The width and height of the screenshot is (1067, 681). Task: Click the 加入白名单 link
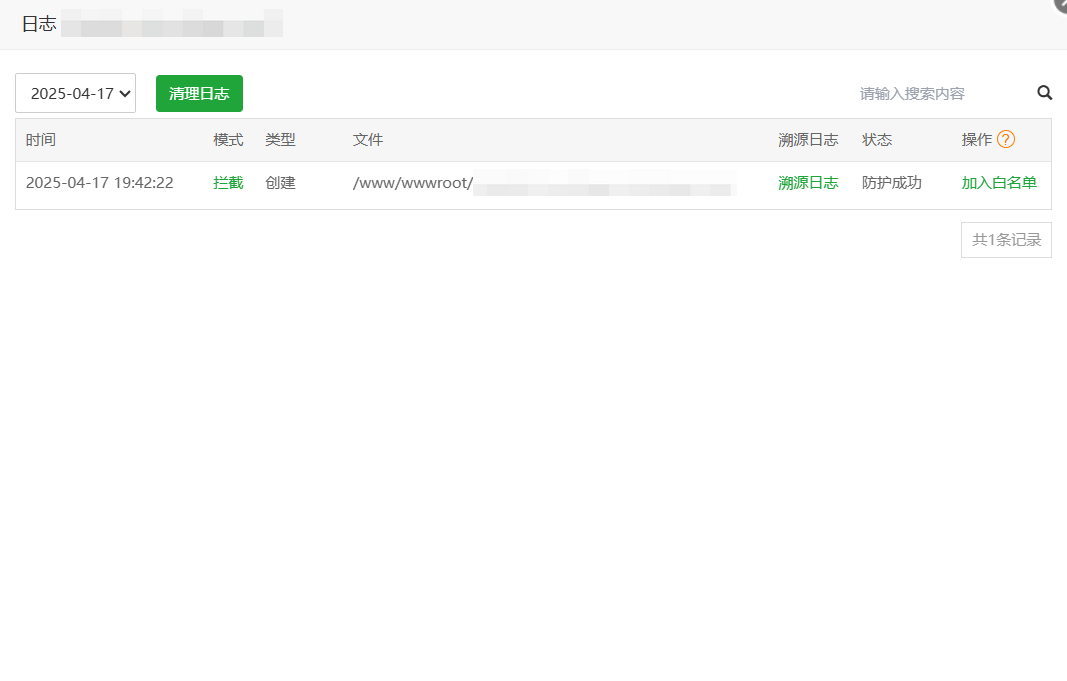(999, 183)
